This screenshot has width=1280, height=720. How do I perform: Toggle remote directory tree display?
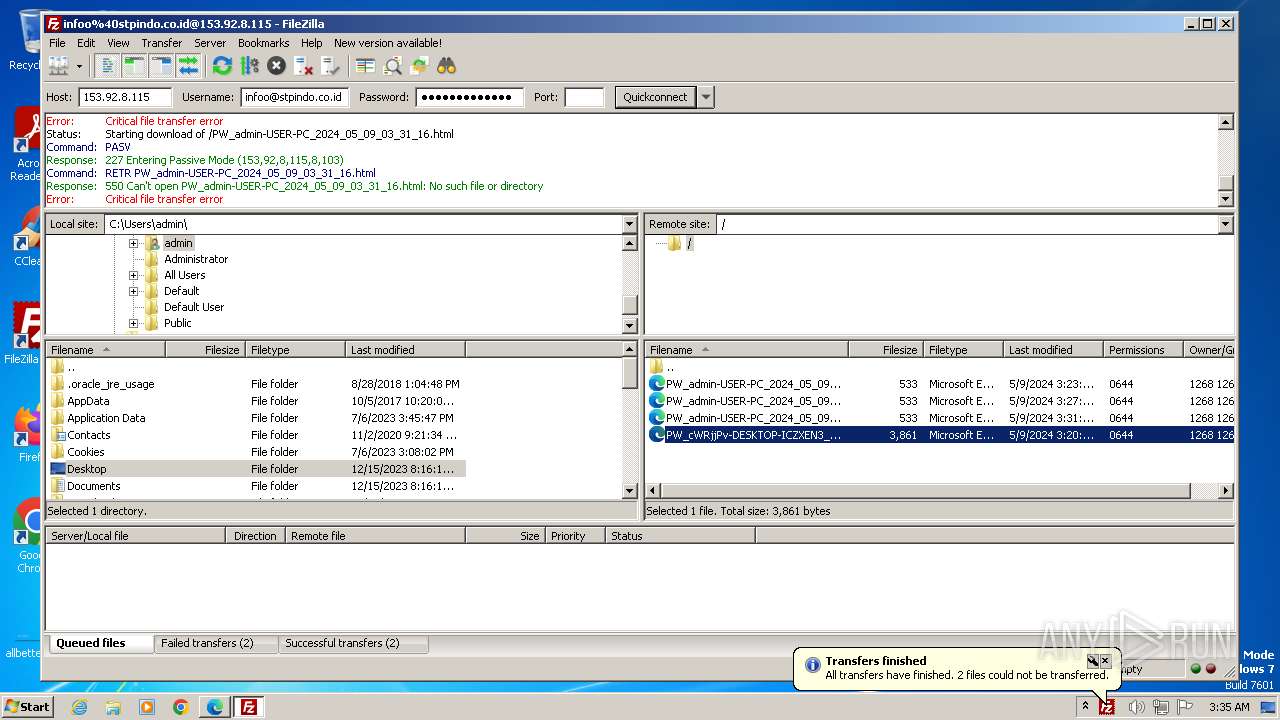[161, 66]
